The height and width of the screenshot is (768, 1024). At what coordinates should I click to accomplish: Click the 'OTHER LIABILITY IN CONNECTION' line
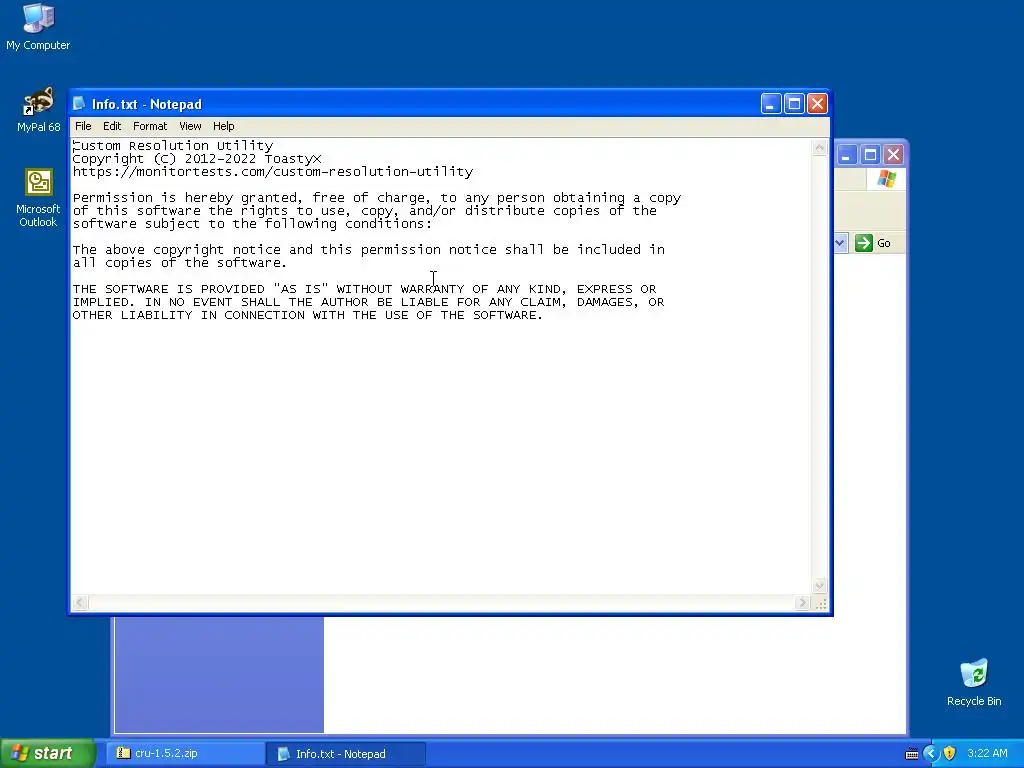(x=308, y=315)
